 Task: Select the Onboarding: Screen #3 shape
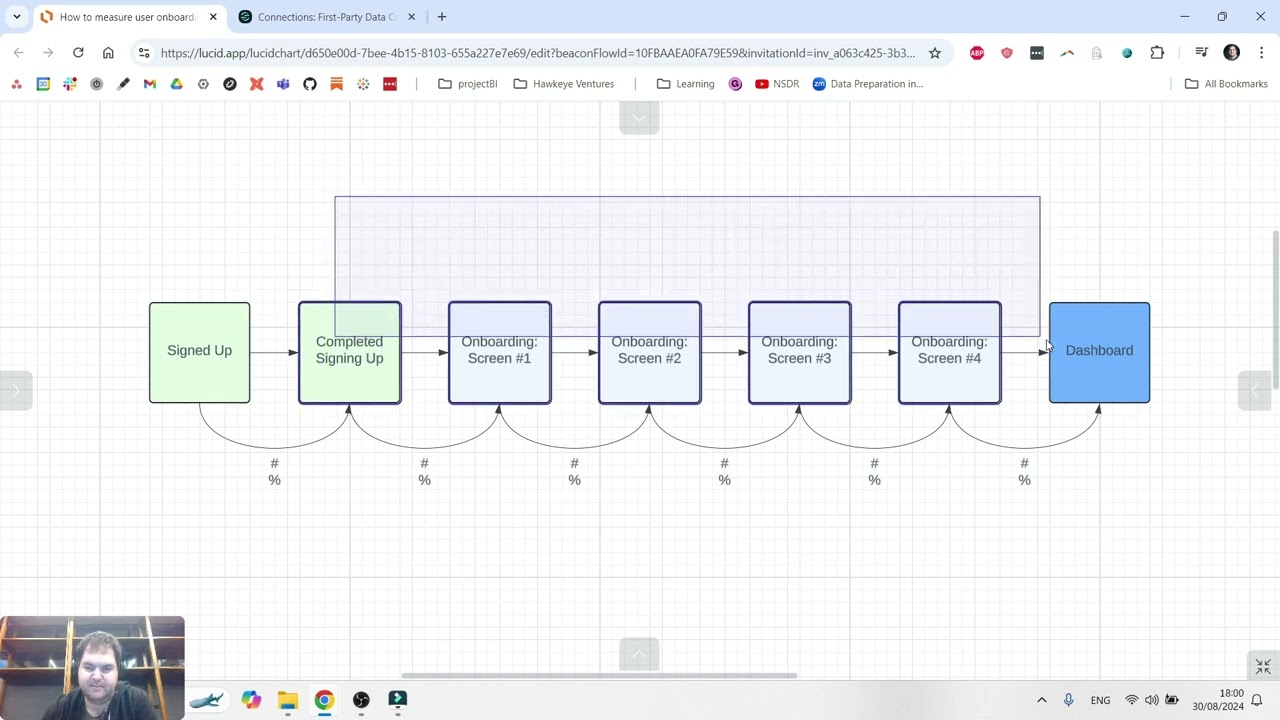[799, 353]
